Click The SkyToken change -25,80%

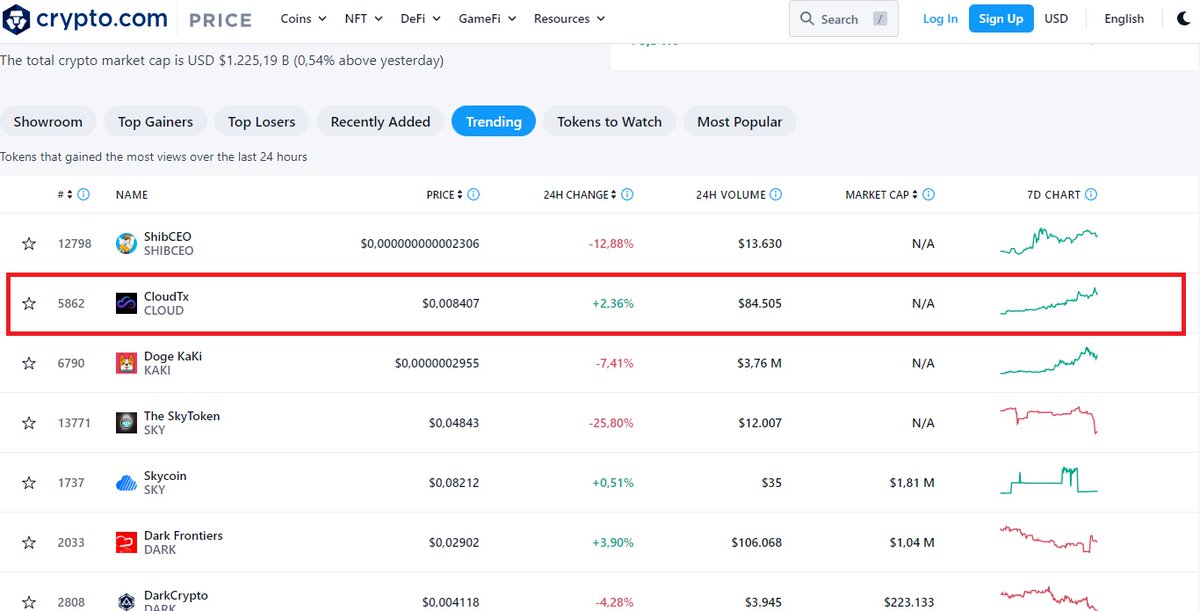[610, 423]
